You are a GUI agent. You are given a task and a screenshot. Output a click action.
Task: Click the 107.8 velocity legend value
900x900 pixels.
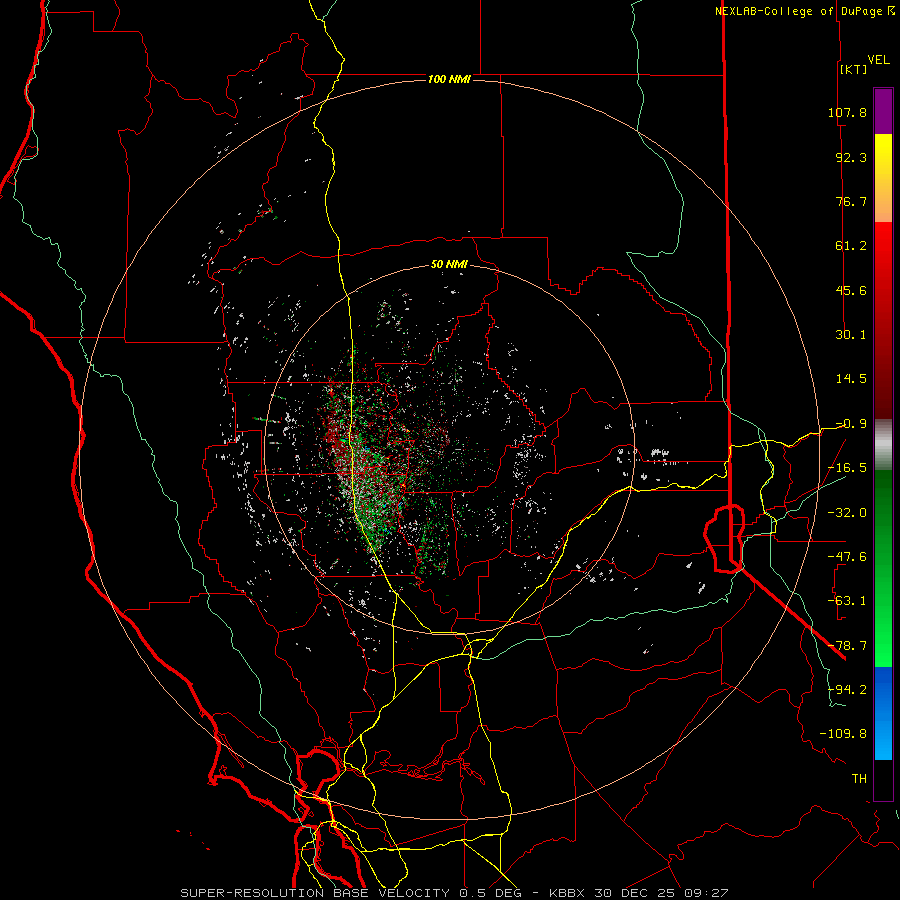(847, 112)
